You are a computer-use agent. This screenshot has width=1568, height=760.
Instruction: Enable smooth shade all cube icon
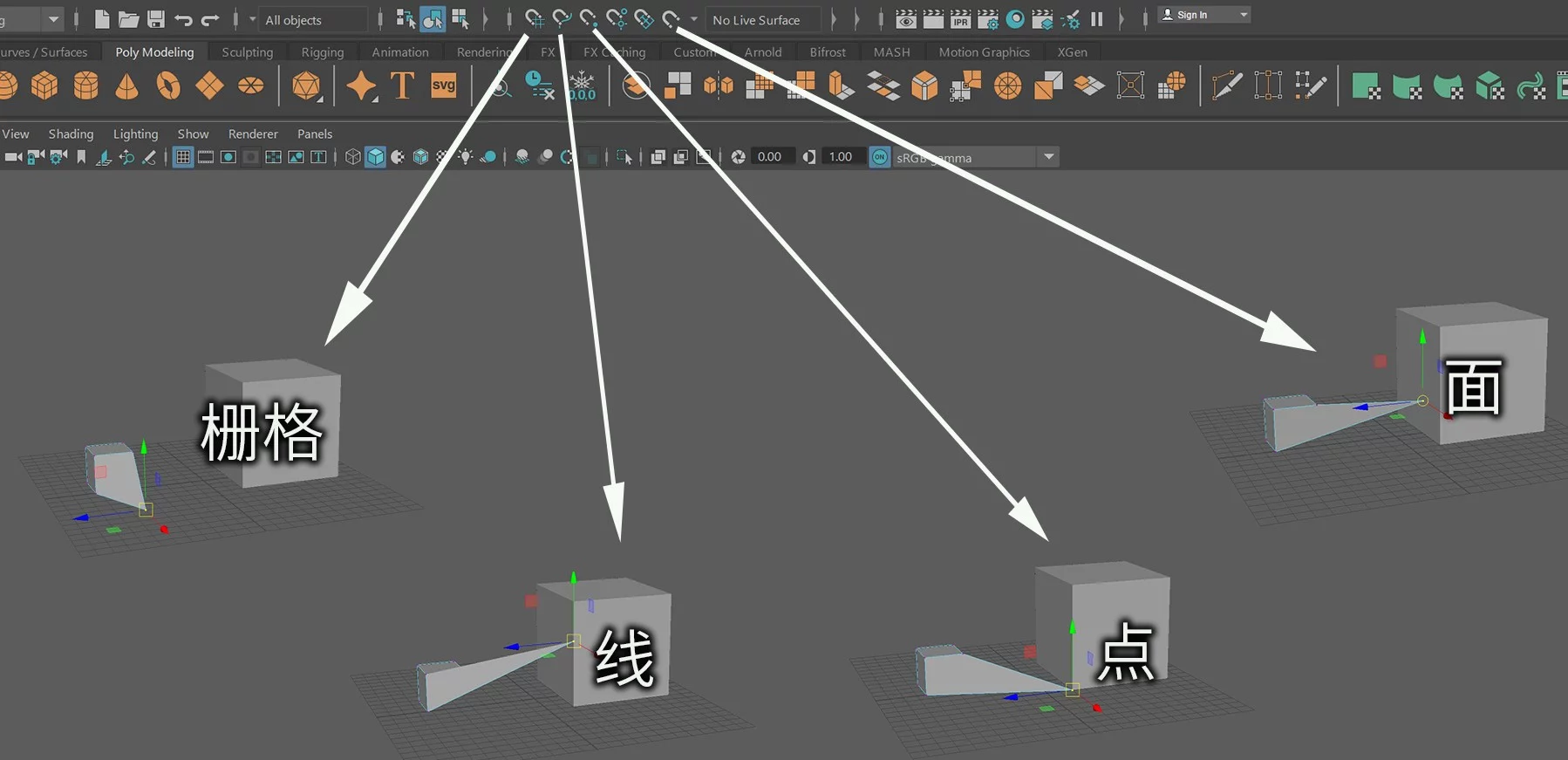pos(376,157)
